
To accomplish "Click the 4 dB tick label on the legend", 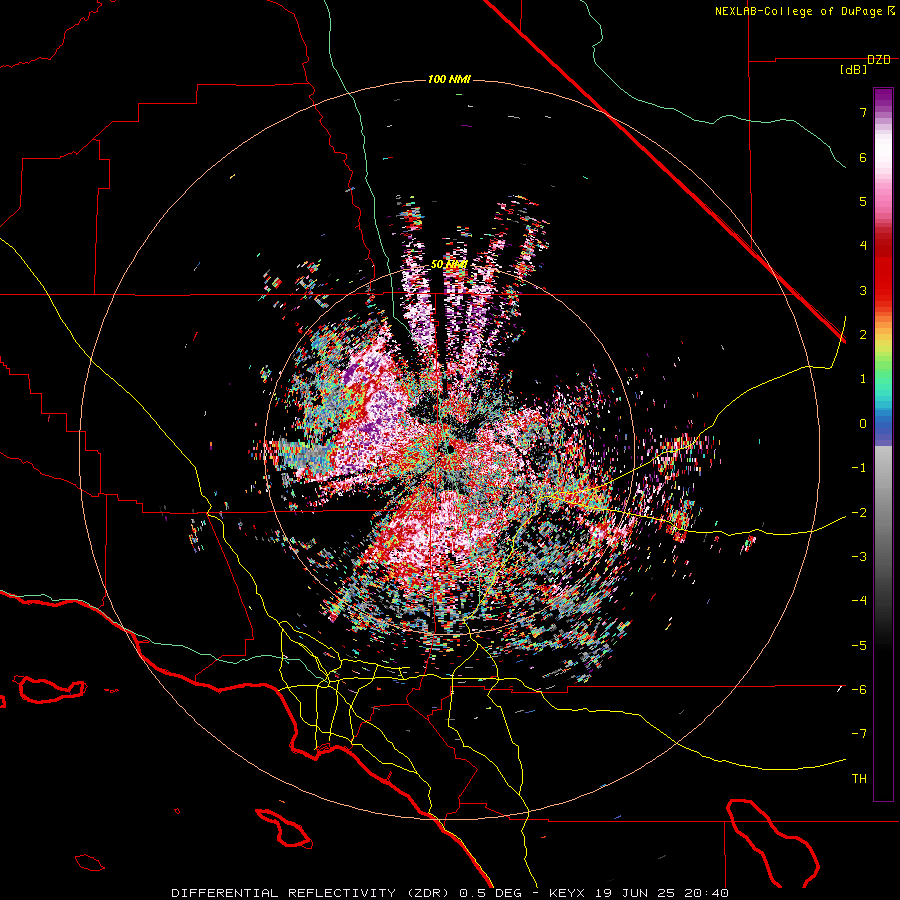I will coord(863,246).
